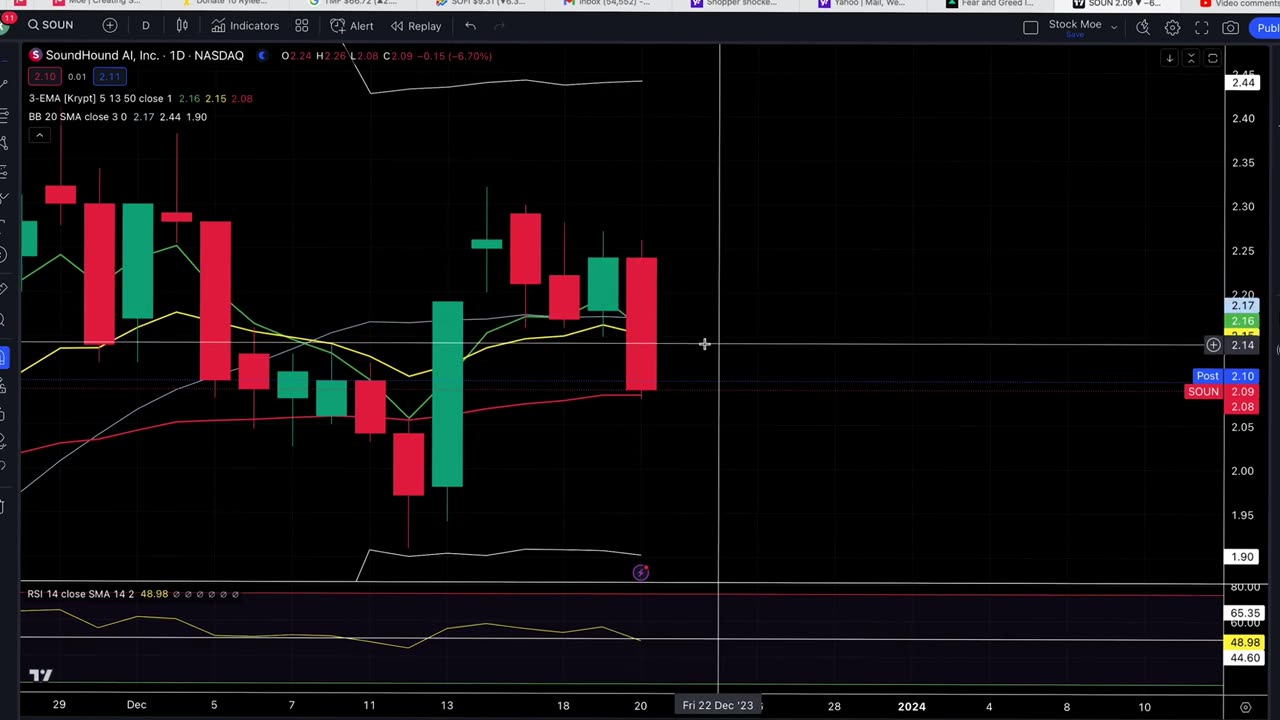Toggle the extended hours moon icon

click(x=262, y=55)
